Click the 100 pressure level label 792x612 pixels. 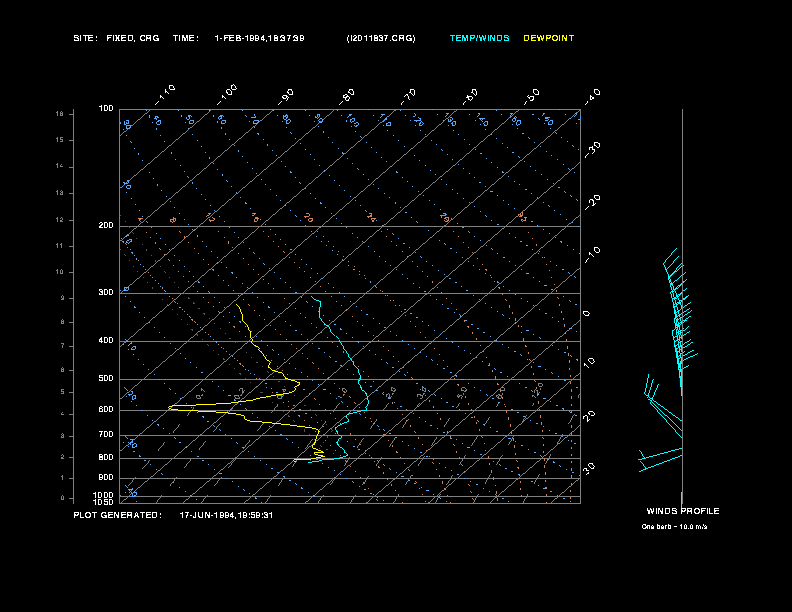tap(106, 108)
